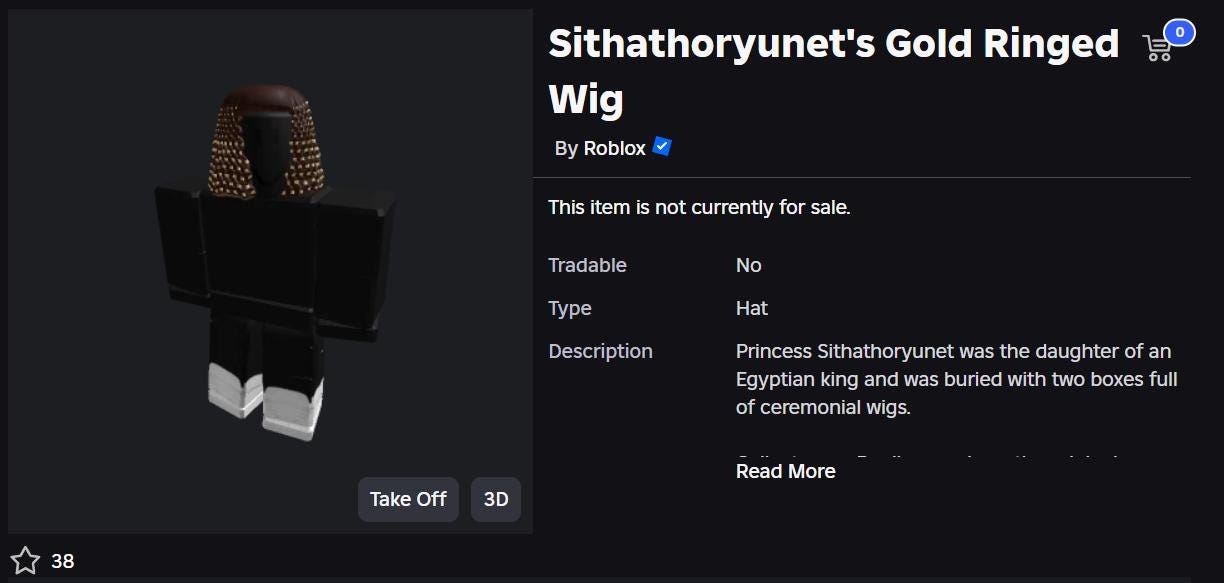The height and width of the screenshot is (583, 1224).
Task: Click the item title Sithathoryunet's Gold Ringed Wig
Action: pos(834,71)
